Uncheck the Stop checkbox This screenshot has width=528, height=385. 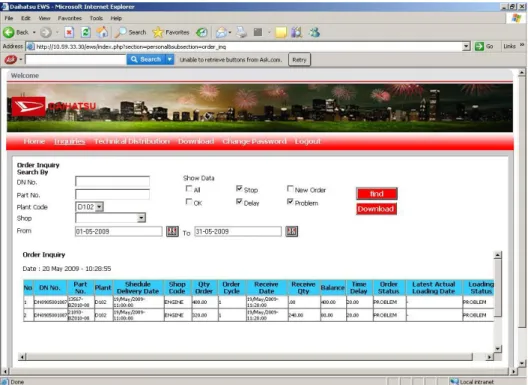coord(239,189)
